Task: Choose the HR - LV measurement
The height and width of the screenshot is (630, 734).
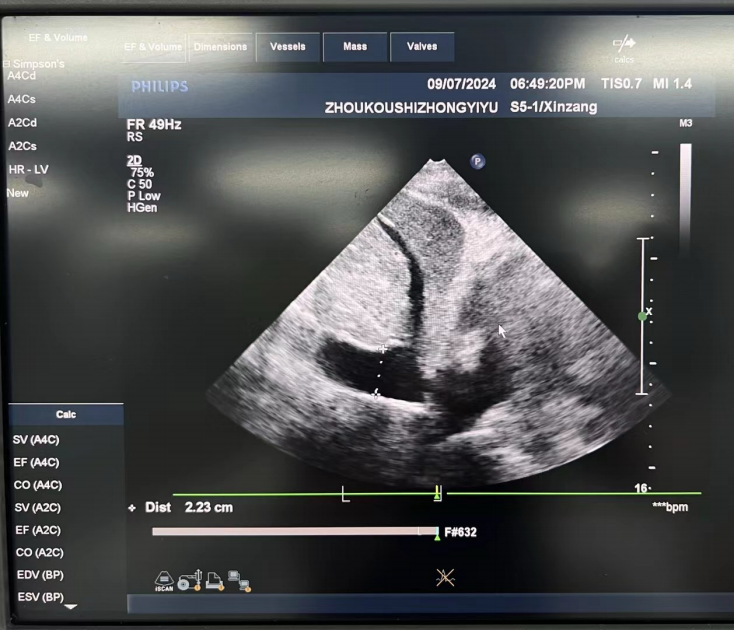Action: [x=28, y=169]
